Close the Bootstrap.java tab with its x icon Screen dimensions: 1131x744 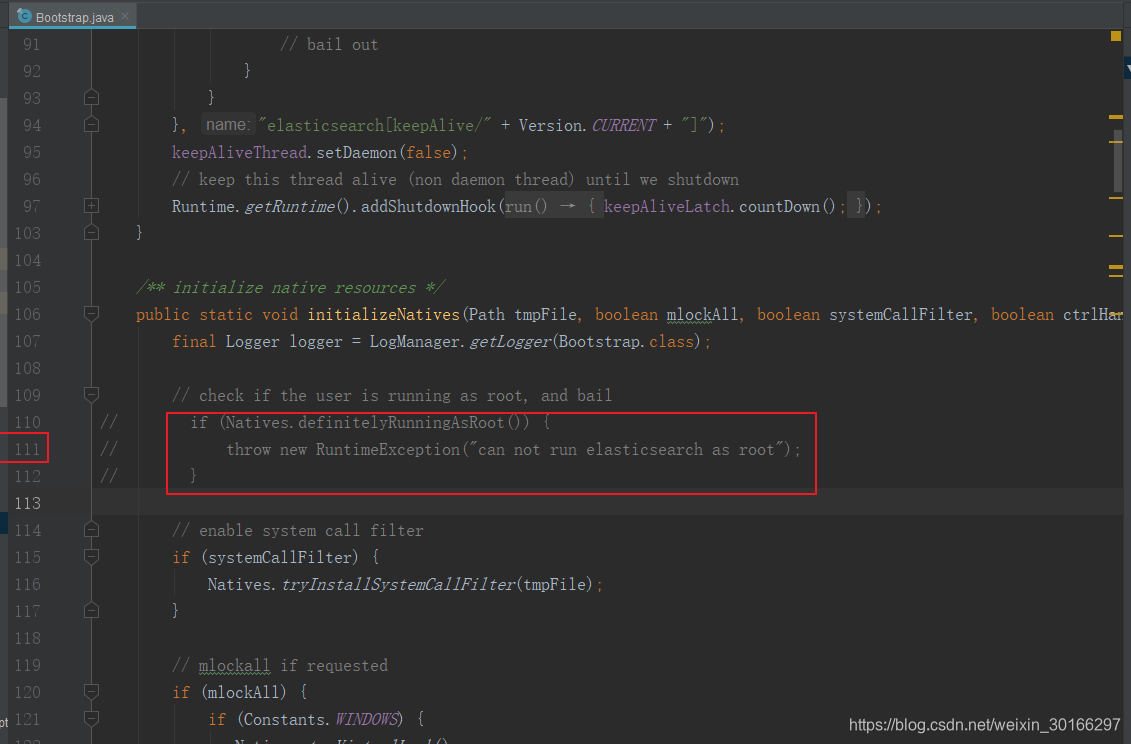124,16
